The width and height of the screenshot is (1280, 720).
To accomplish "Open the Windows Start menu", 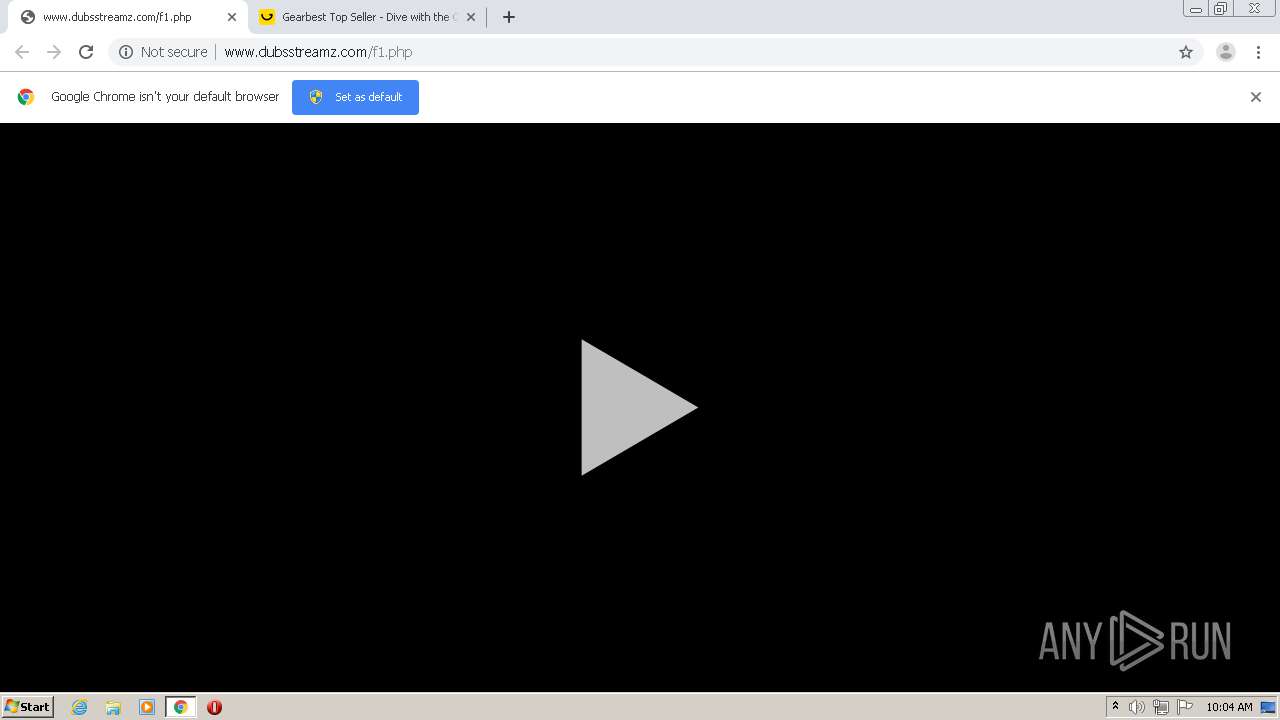I will coord(27,707).
